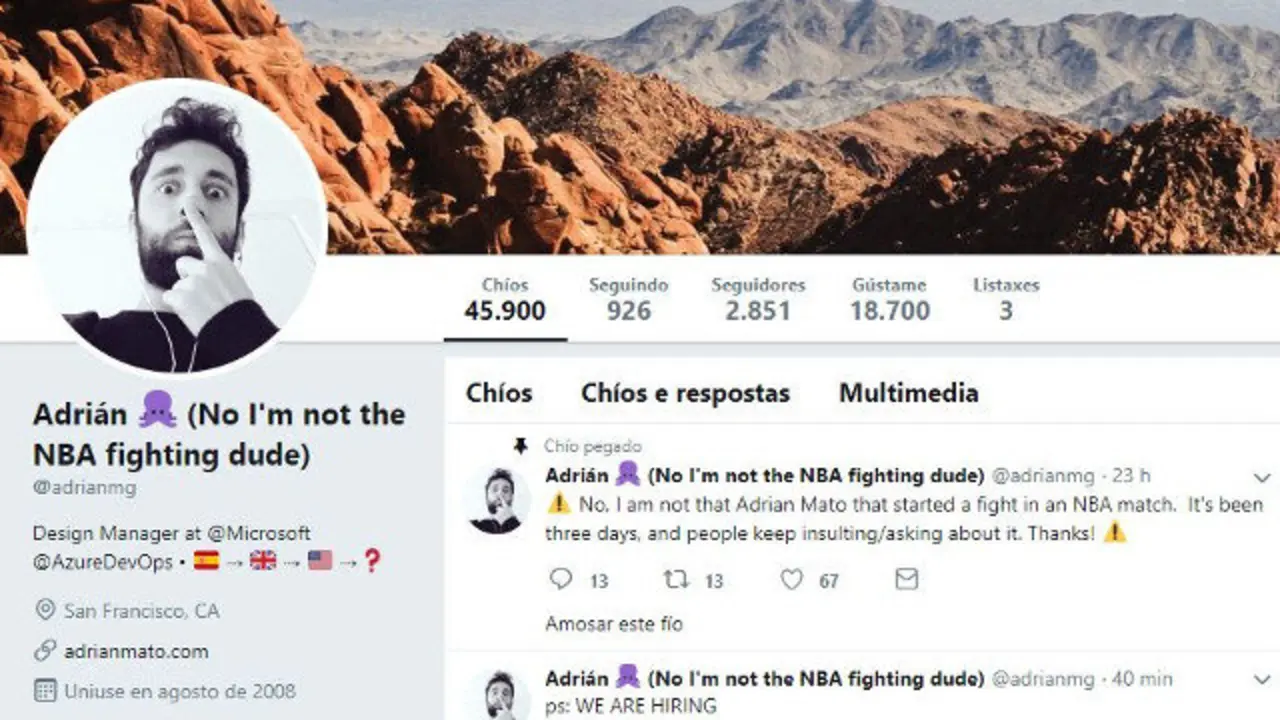Open the Seguindo count 926
This screenshot has height=720, width=1280.
coord(628,299)
